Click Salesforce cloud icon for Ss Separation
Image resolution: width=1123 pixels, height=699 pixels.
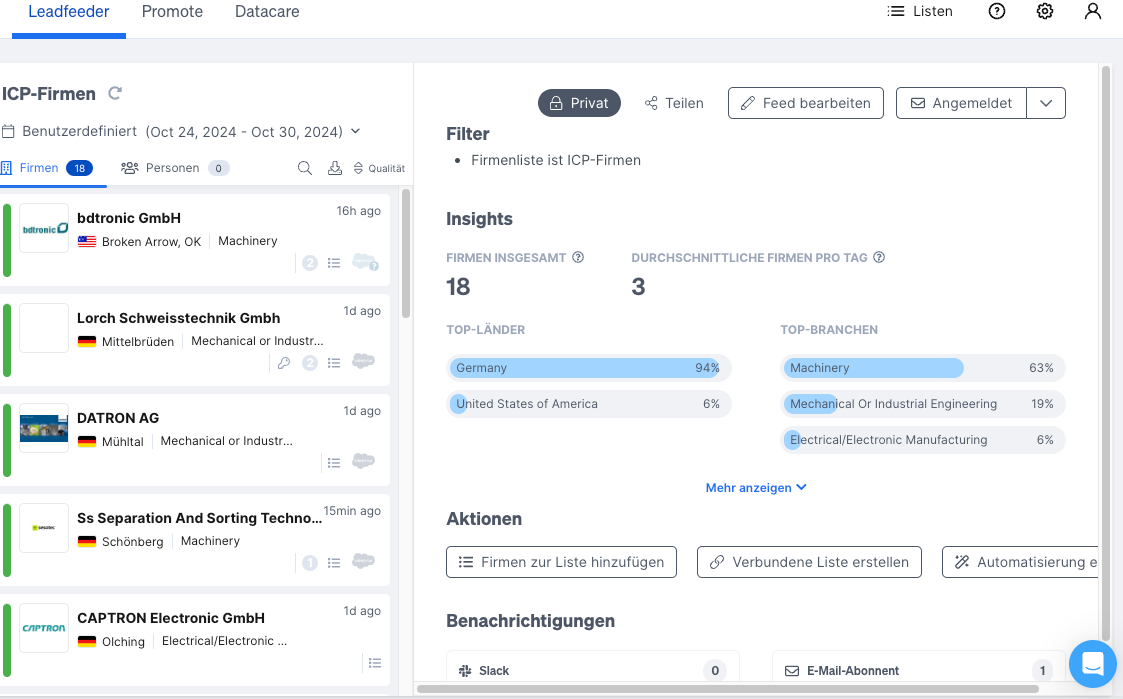(364, 561)
